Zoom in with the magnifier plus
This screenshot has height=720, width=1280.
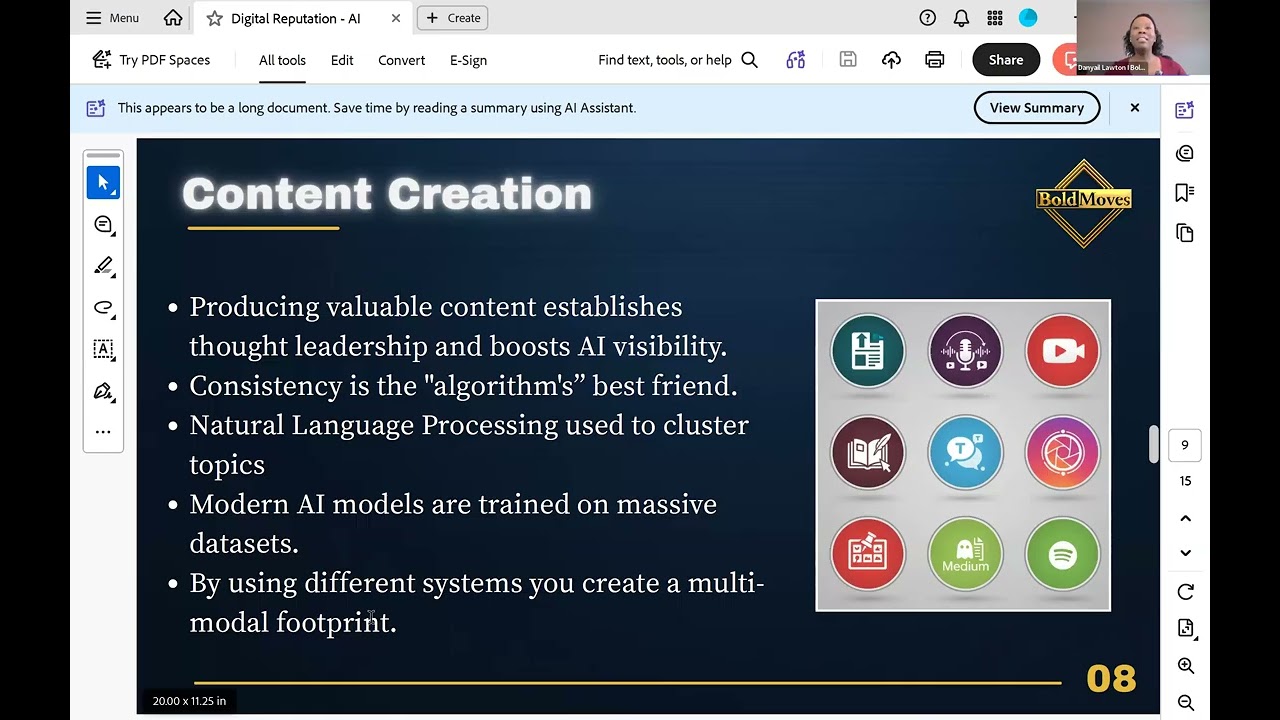click(1186, 666)
